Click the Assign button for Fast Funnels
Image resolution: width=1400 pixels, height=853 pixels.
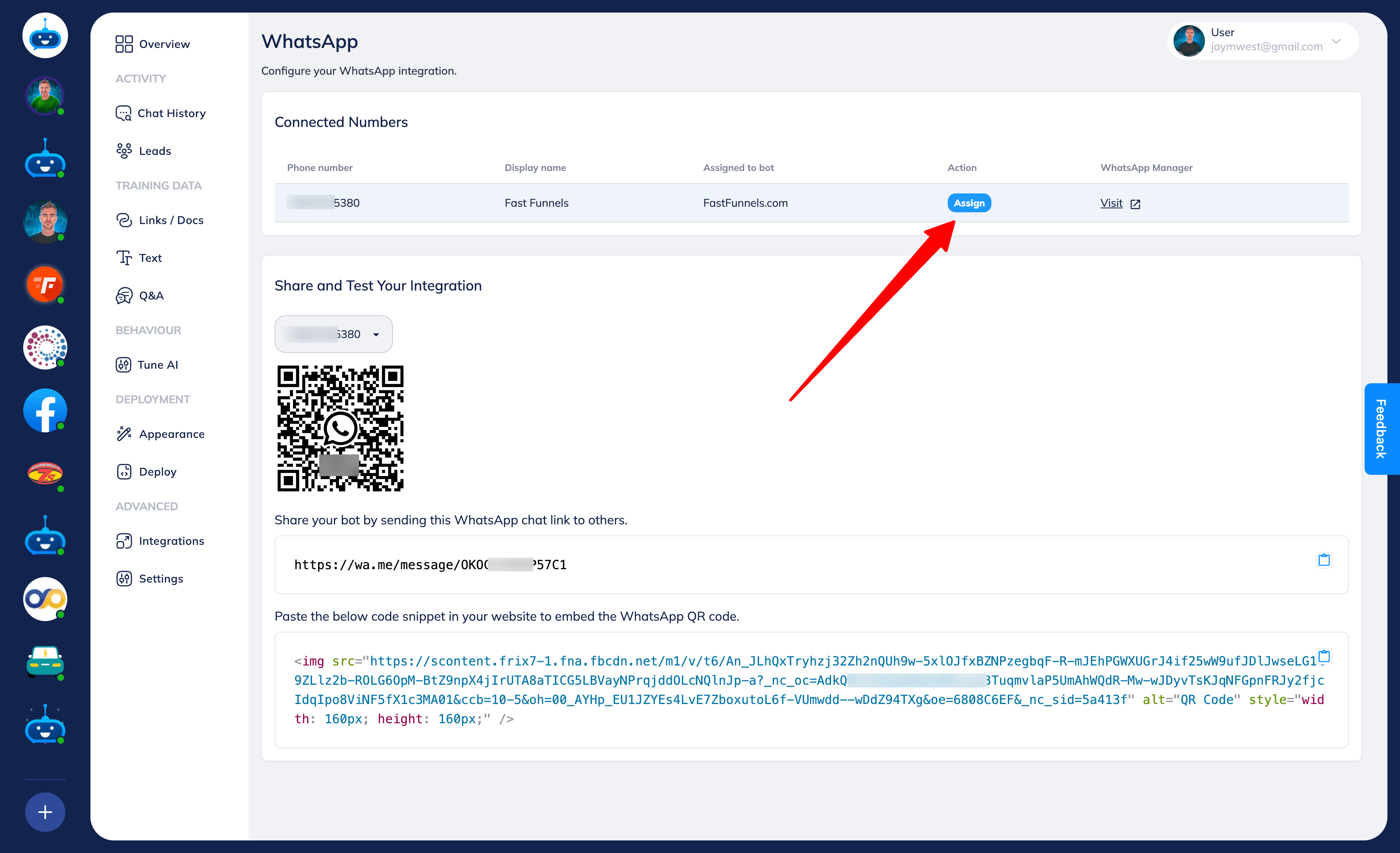(x=969, y=203)
